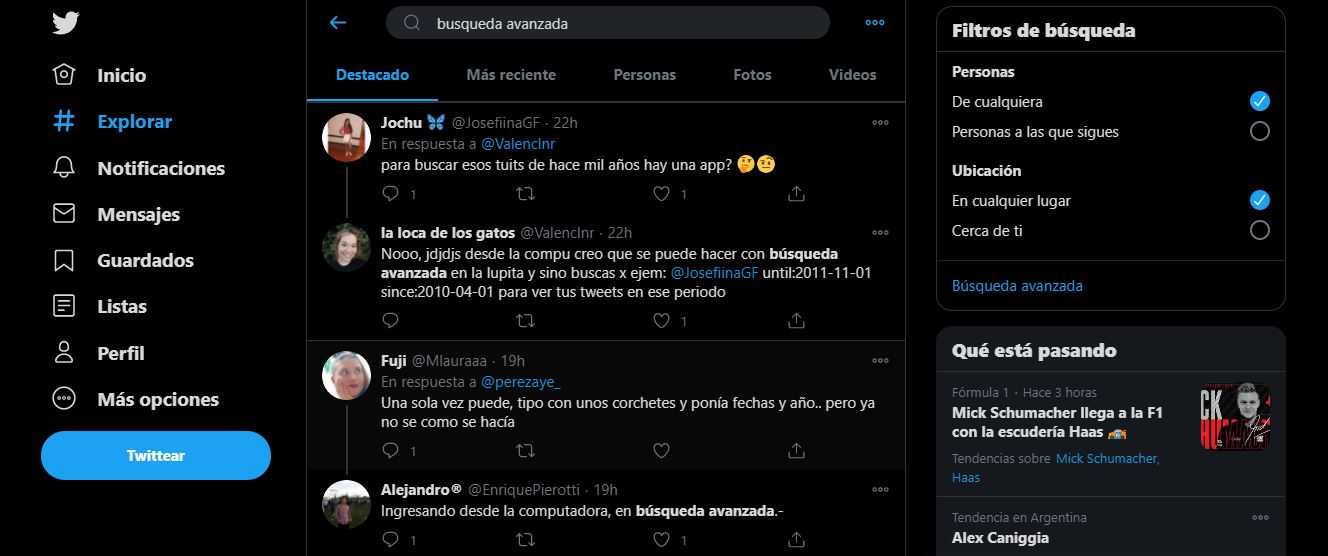Select the 'Personas a las que sigues' option
The width and height of the screenshot is (1328, 556).
1260,131
